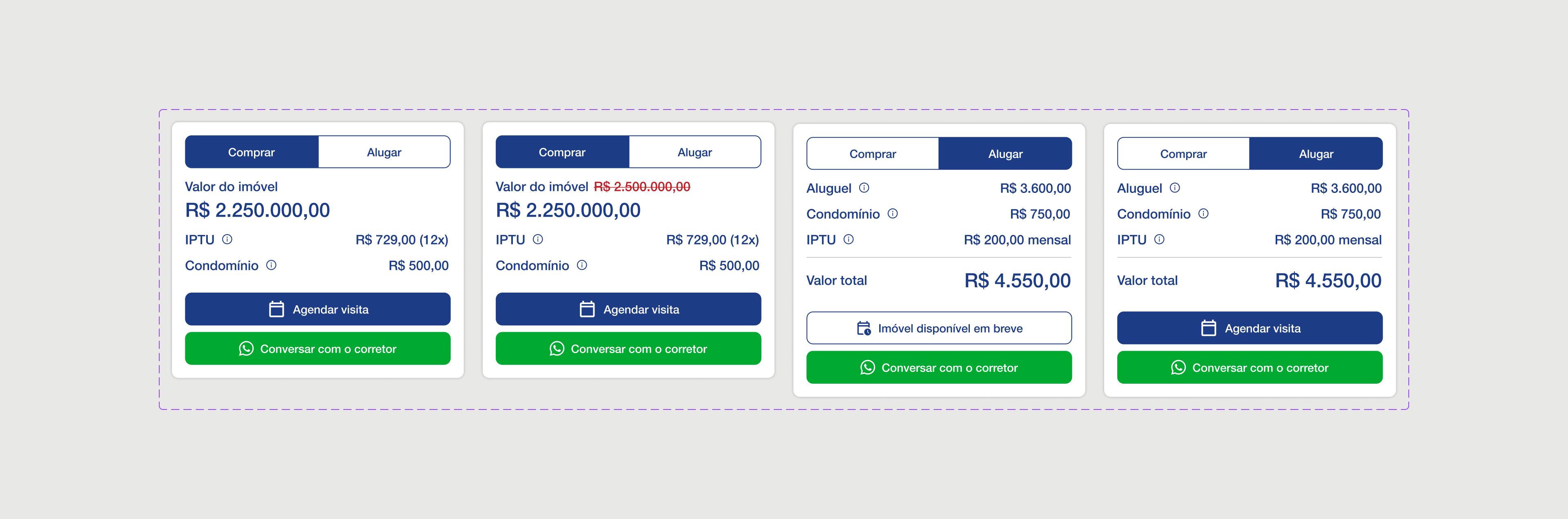Click the info icon beside Aluguel in the card with "Imóvel disponível em breve"
Viewport: 1568px width, 519px height.
(x=864, y=188)
